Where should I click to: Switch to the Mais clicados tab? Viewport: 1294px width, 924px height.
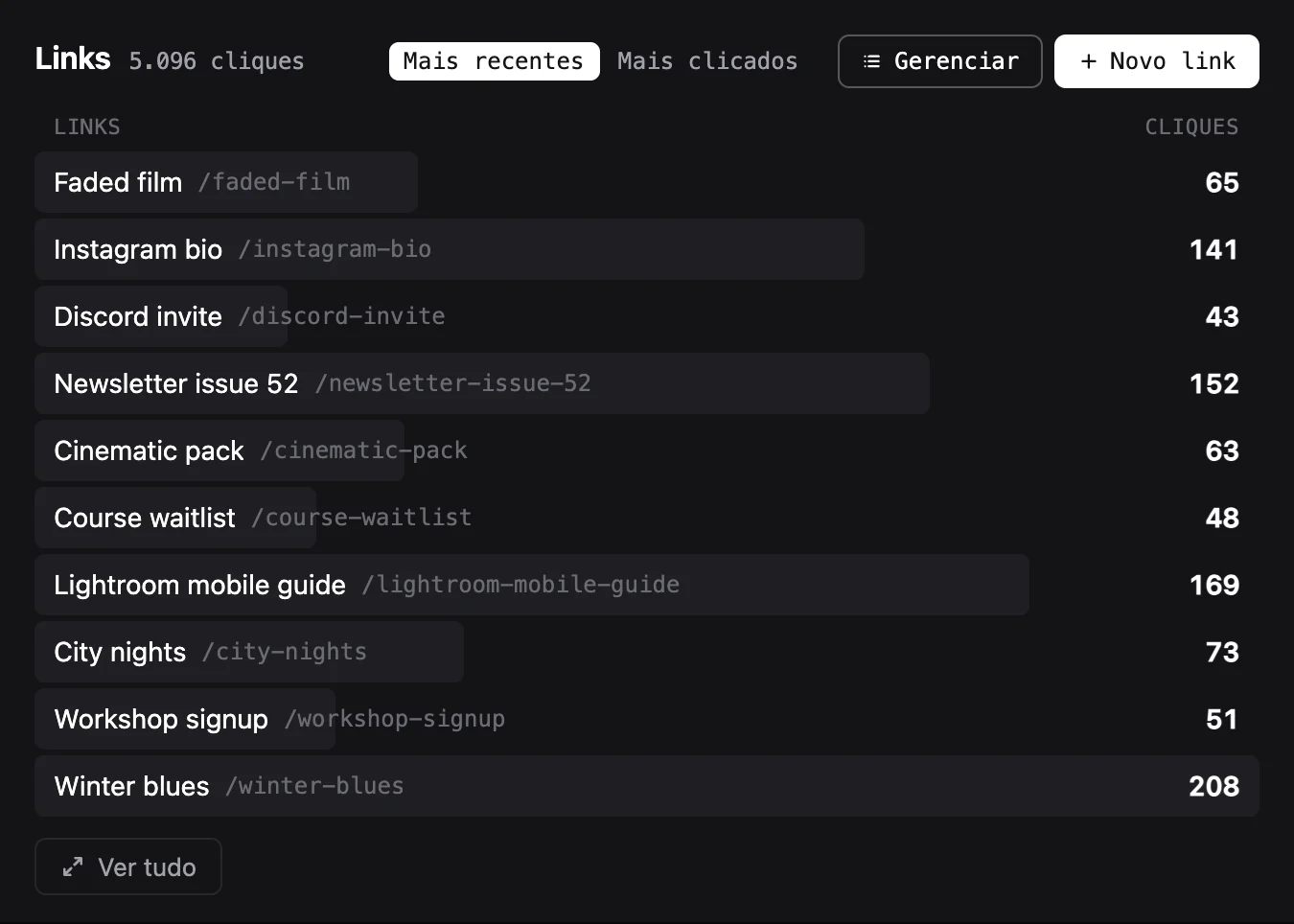707,61
